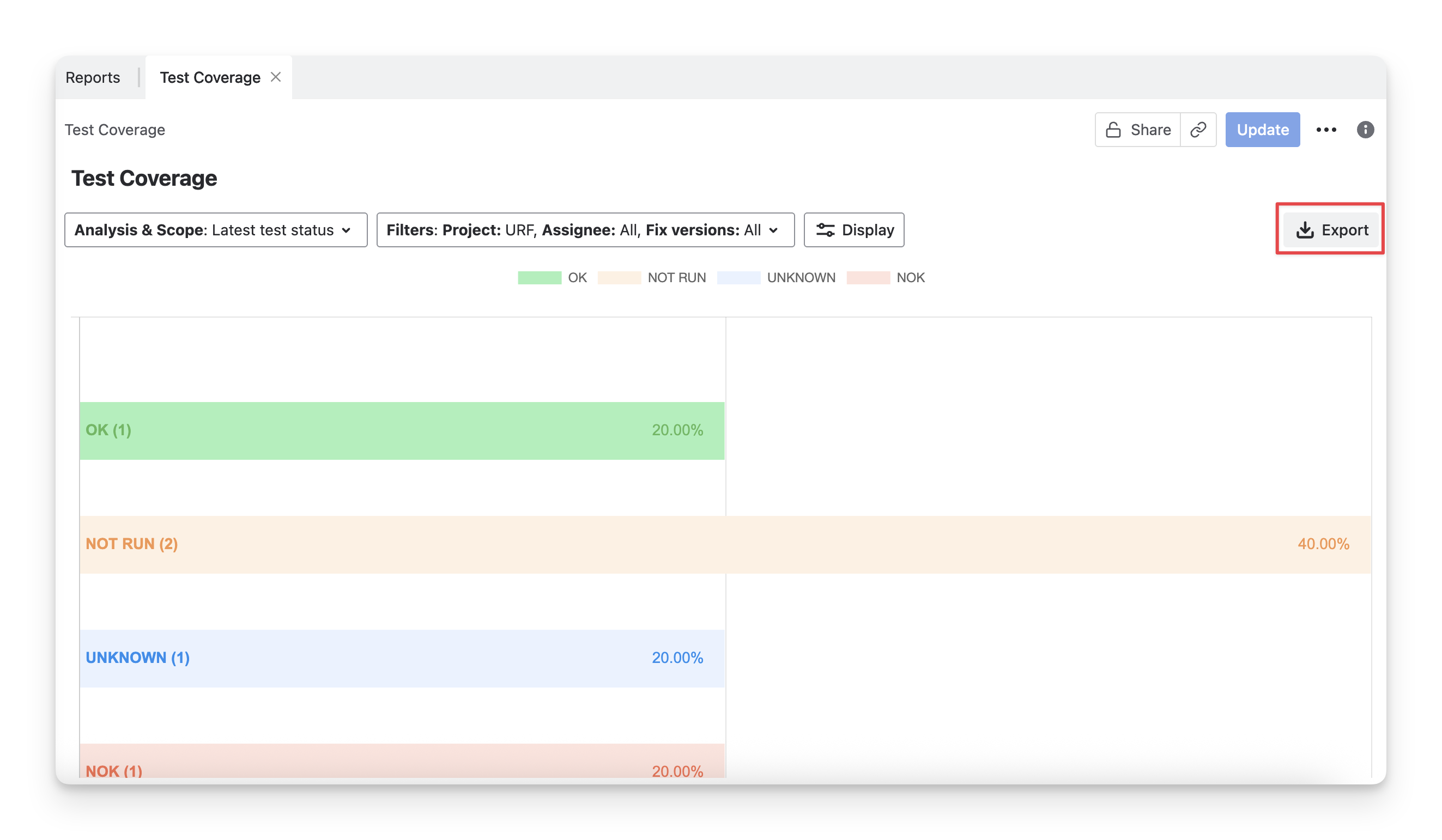Open the Display settings with sliders icon
This screenshot has width=1442, height=840.
click(854, 230)
